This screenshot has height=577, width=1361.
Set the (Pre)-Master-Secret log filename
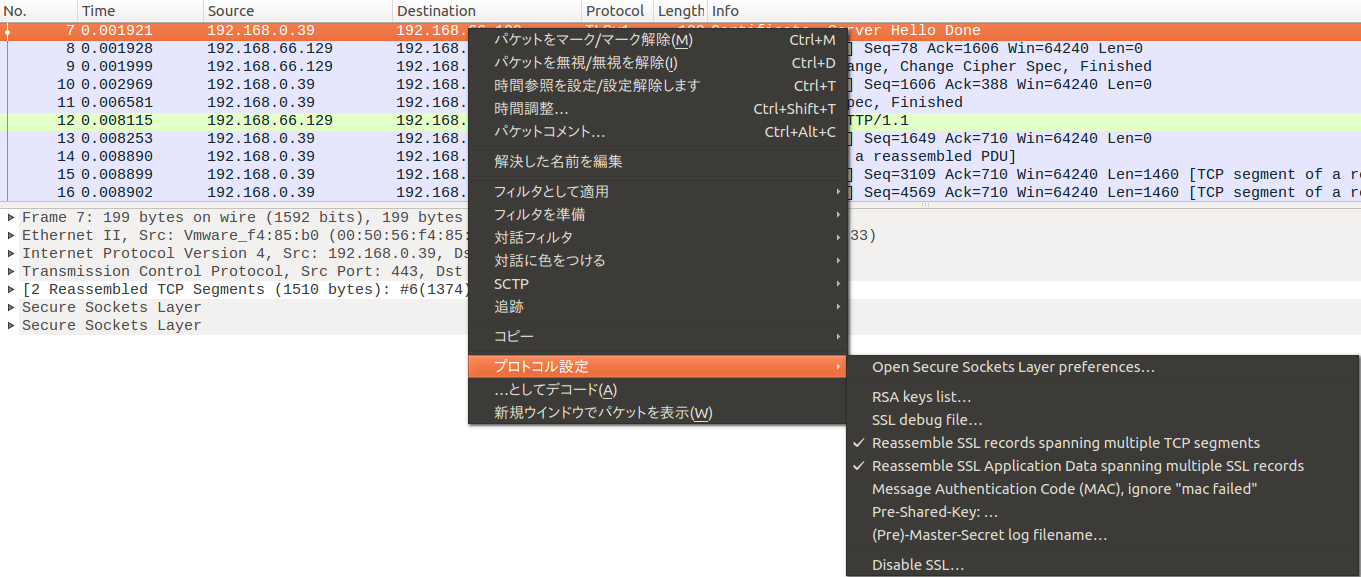987,535
